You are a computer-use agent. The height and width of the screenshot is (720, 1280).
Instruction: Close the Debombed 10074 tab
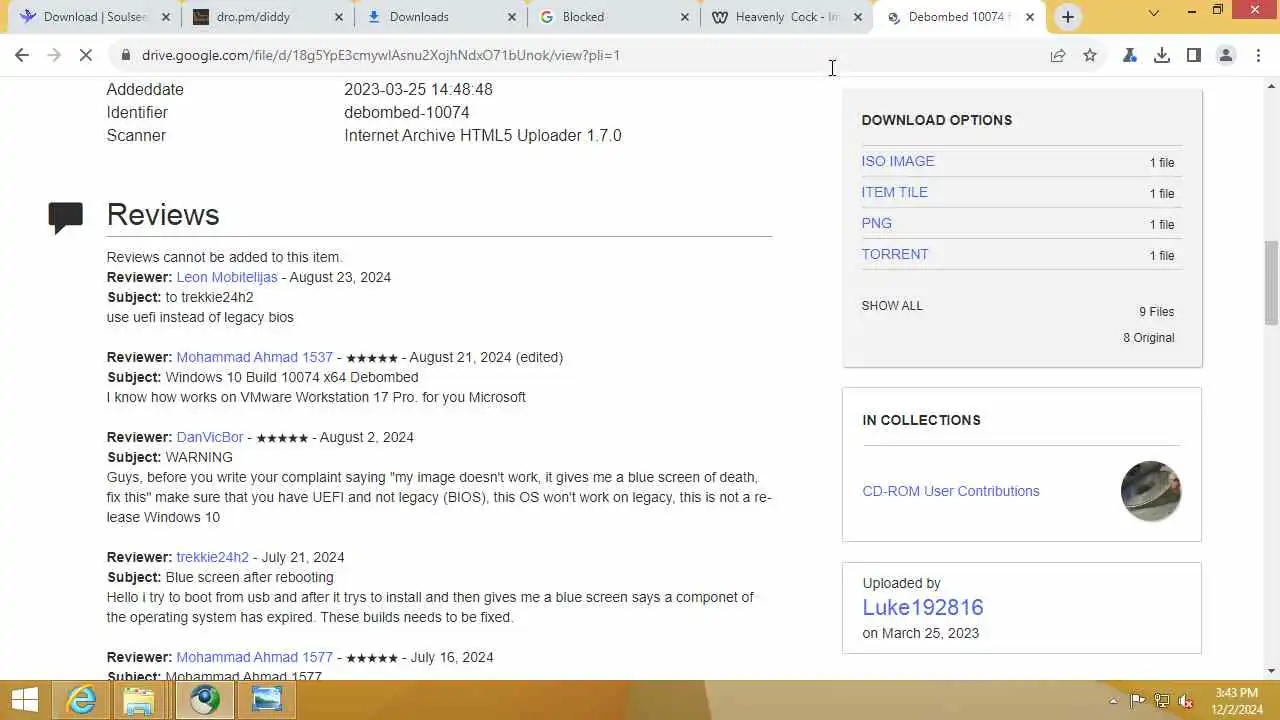pyautogui.click(x=1030, y=17)
